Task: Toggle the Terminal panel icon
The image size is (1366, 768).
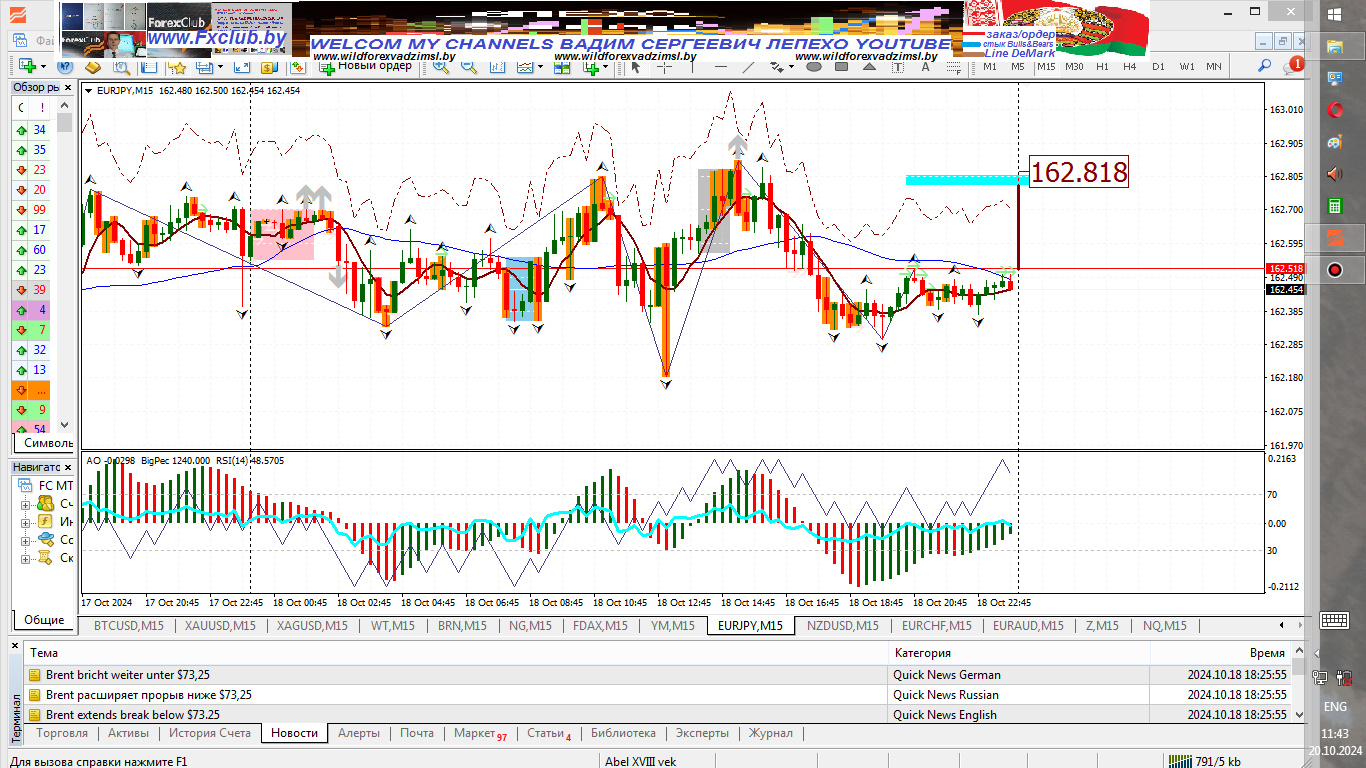Action: pyautogui.click(x=205, y=67)
